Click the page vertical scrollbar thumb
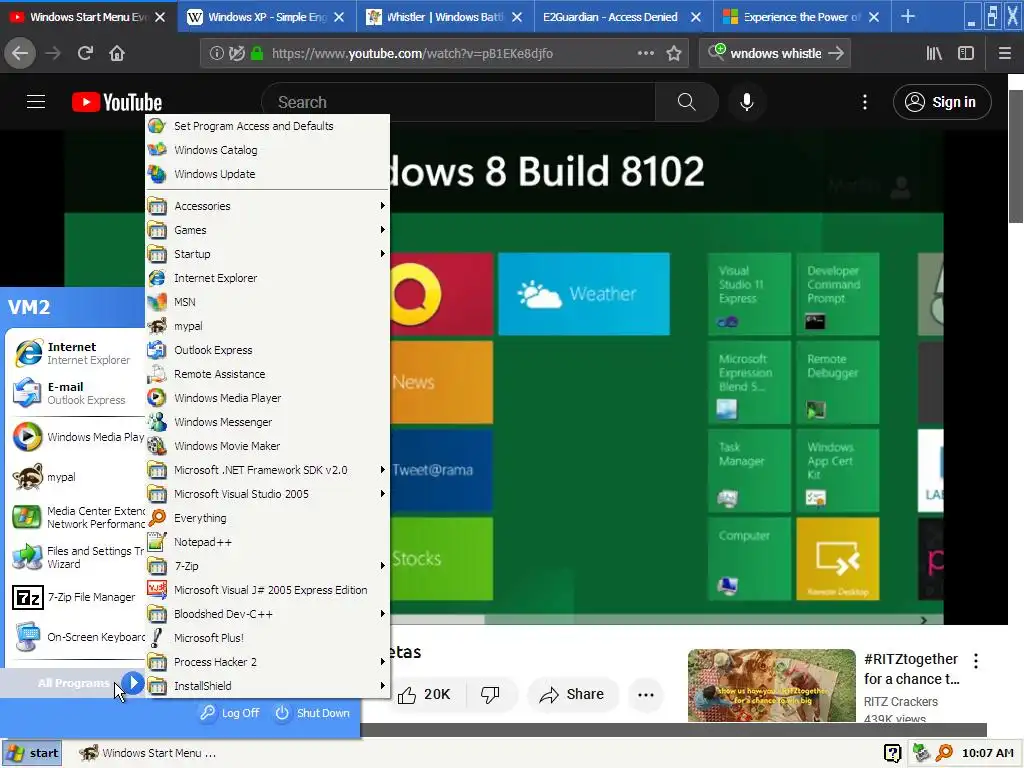Viewport: 1024px width, 768px height. coord(1016,157)
